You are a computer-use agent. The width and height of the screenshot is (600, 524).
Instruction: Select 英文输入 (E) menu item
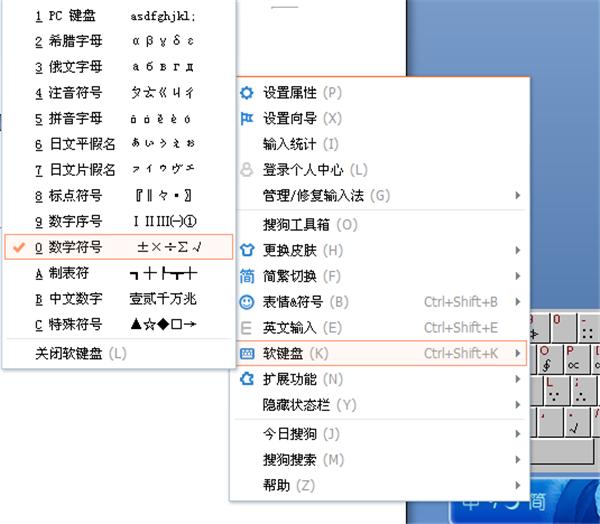pyautogui.click(x=381, y=328)
